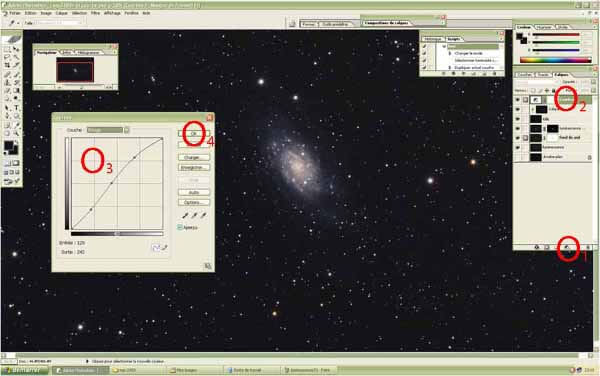Switch to the Histogramme tab
Screen dimensions: 600x376
click(88, 53)
